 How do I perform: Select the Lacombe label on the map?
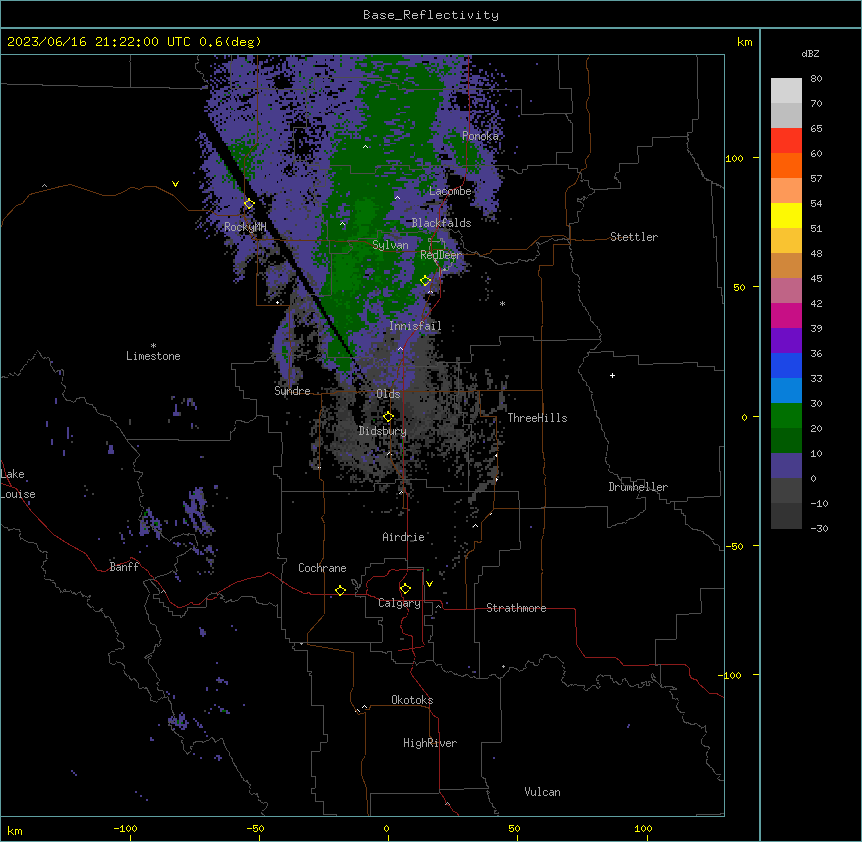pos(450,191)
